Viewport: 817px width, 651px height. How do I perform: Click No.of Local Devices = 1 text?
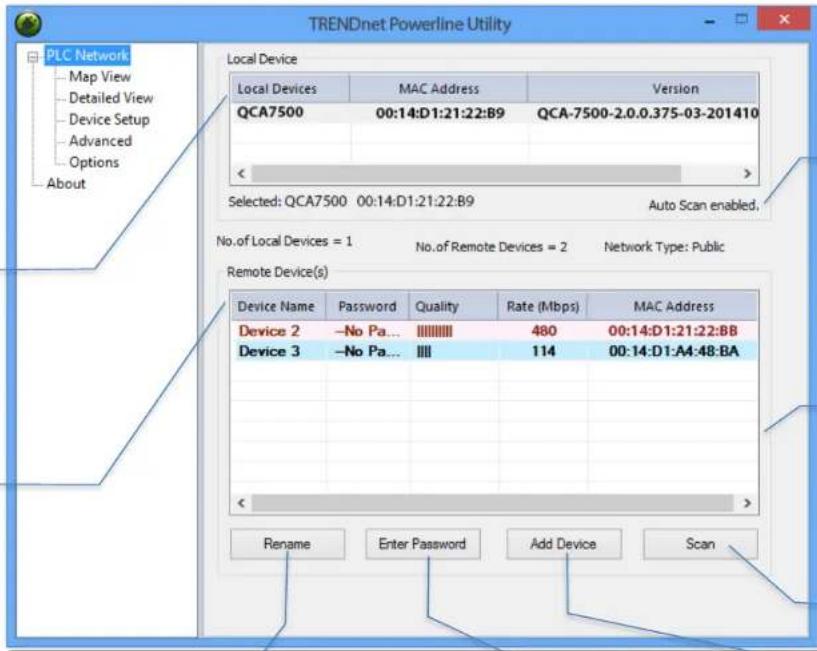point(284,241)
